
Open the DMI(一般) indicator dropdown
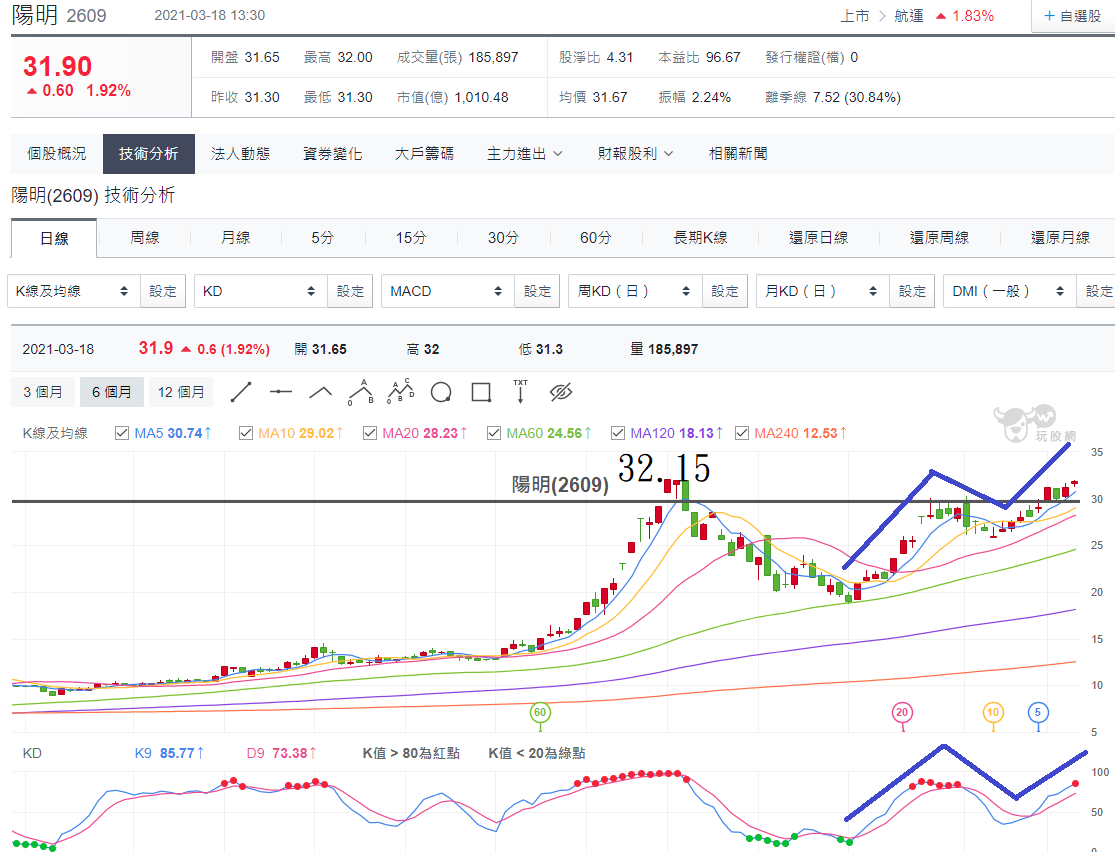tap(1010, 291)
